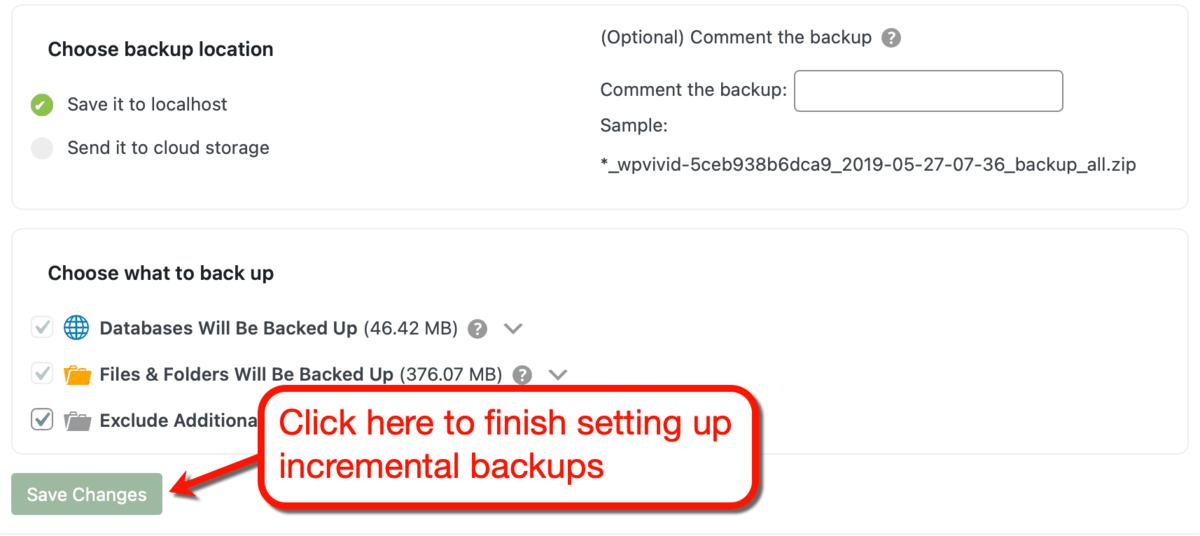Screen dimensions: 1200x536
Task: Click the Databases globe icon
Action: coord(77,327)
